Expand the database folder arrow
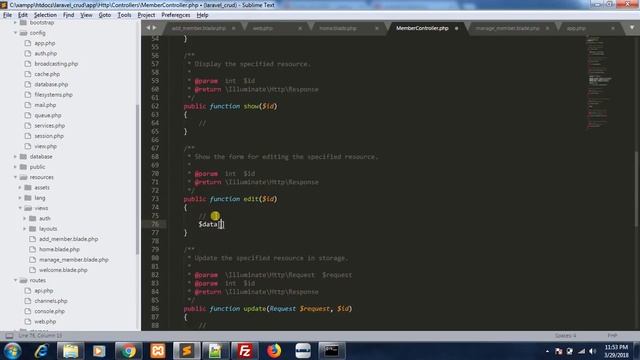This screenshot has height=360, width=640. (x=16, y=156)
